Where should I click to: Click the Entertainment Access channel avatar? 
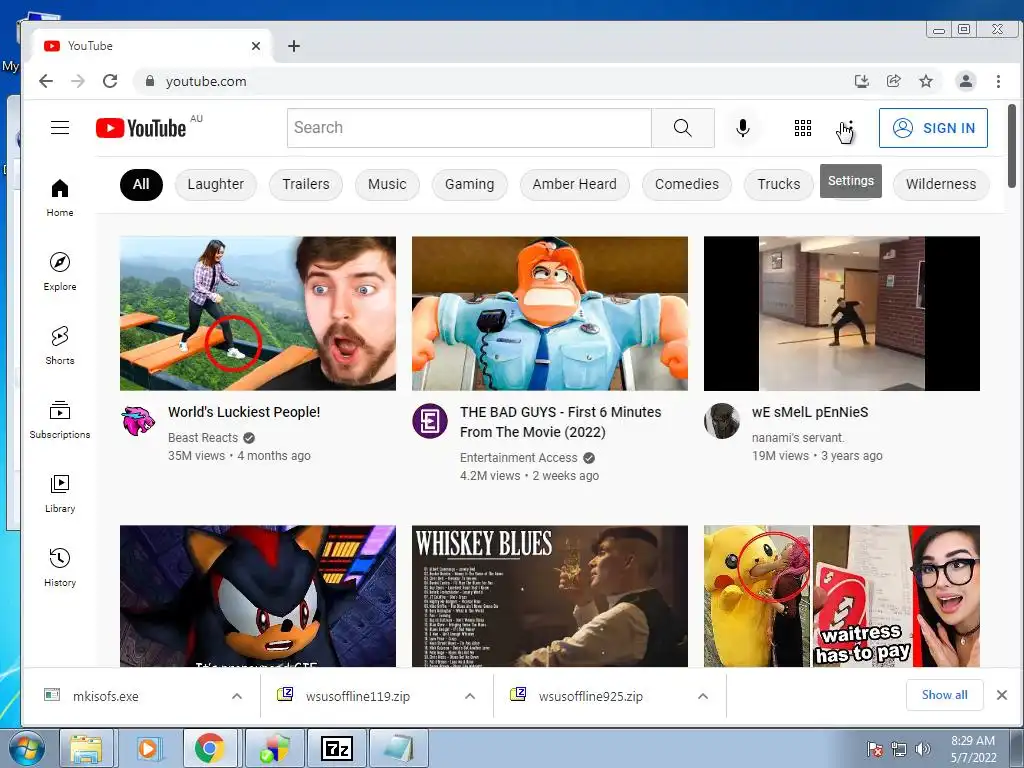tap(430, 421)
